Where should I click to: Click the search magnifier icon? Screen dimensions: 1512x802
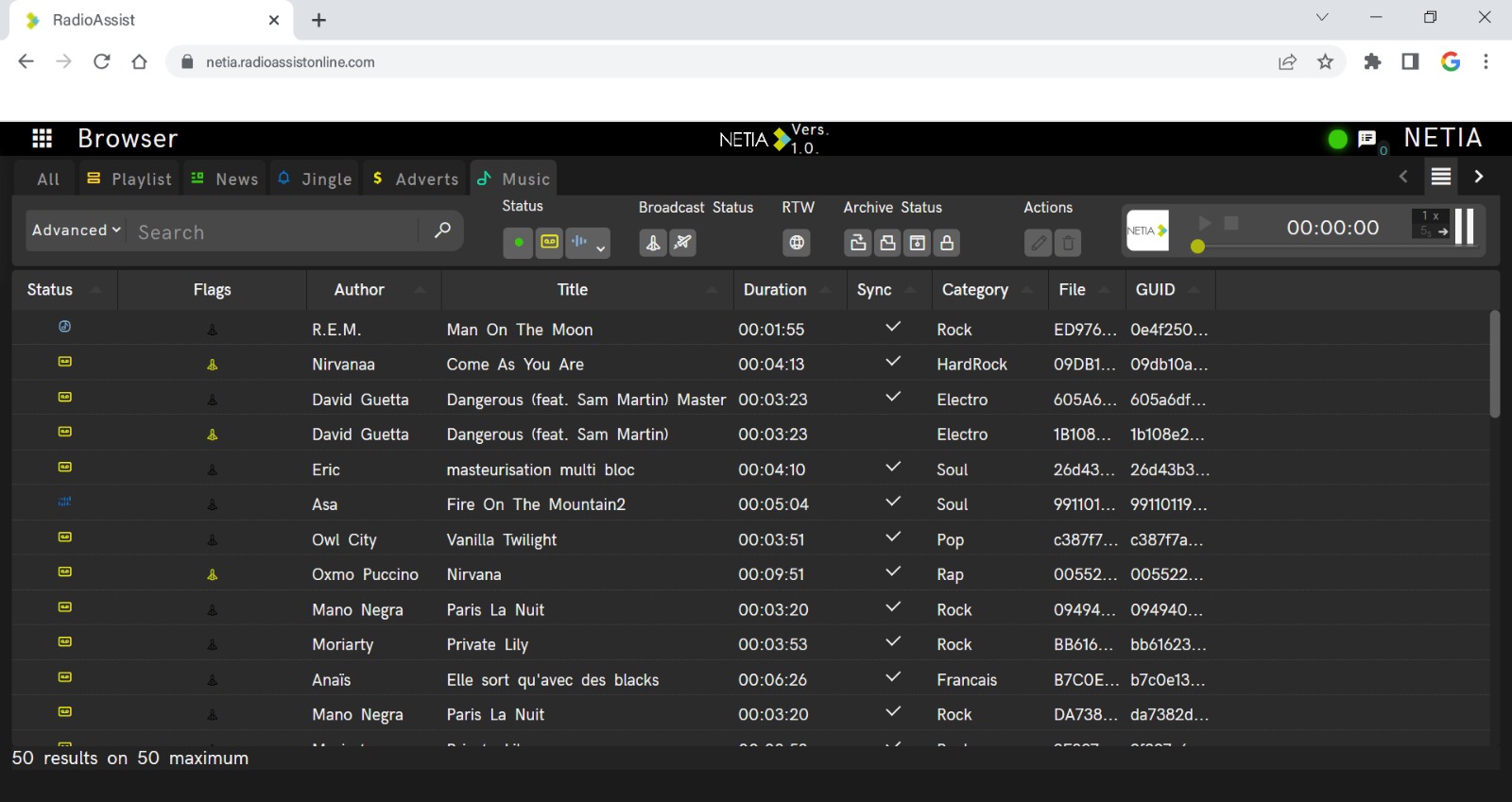click(x=441, y=230)
